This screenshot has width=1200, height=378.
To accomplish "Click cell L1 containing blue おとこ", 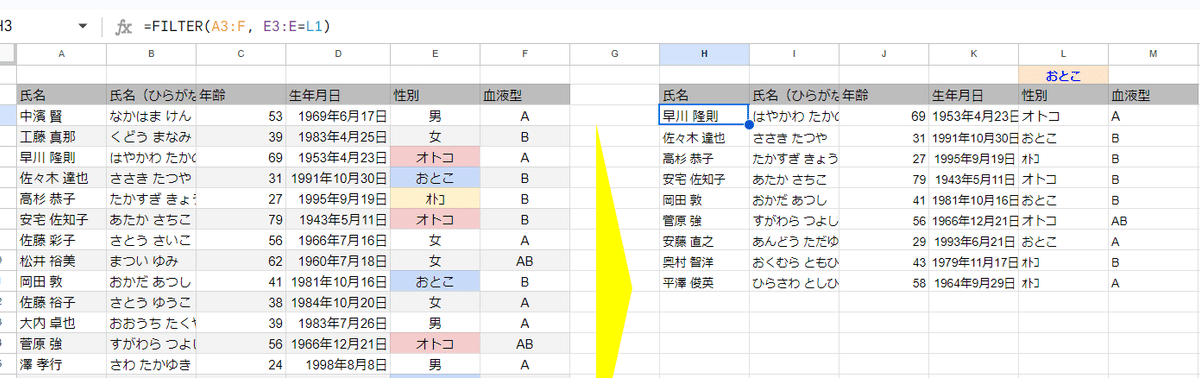I will click(x=1063, y=74).
